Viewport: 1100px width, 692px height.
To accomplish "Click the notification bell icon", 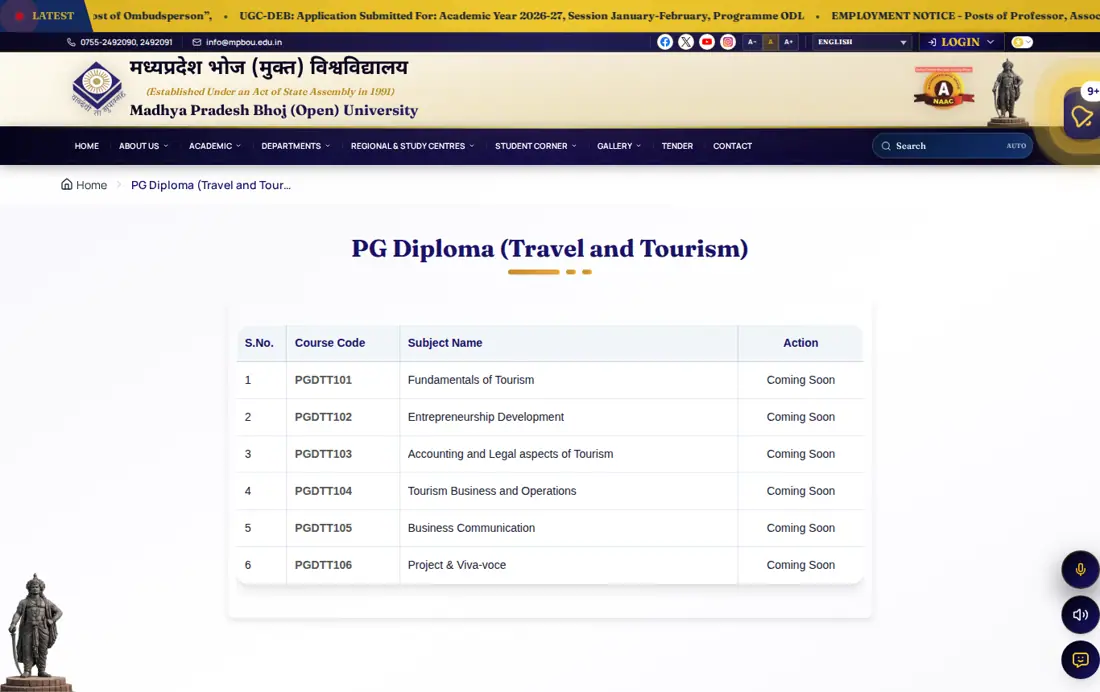I will 1082,115.
